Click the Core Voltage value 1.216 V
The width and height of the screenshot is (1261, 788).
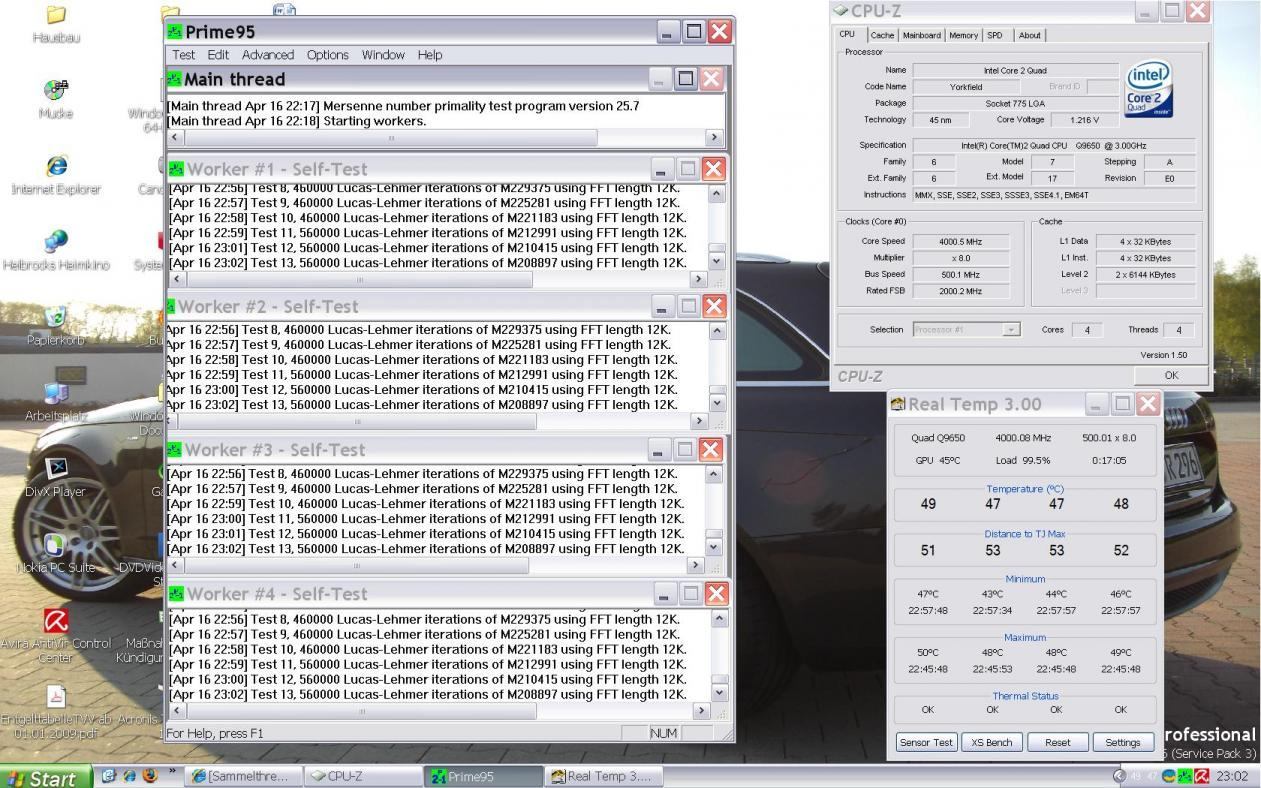(1083, 120)
